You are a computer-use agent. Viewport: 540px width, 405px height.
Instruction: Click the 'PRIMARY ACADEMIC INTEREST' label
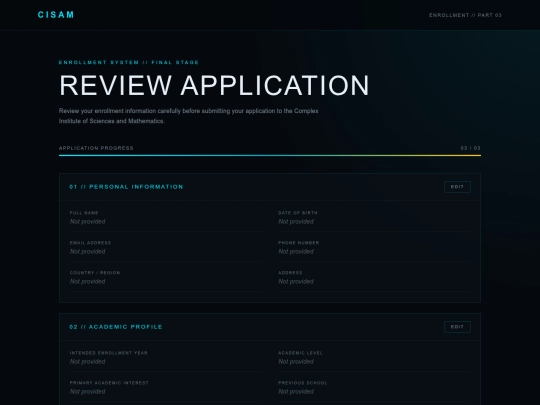(109, 383)
